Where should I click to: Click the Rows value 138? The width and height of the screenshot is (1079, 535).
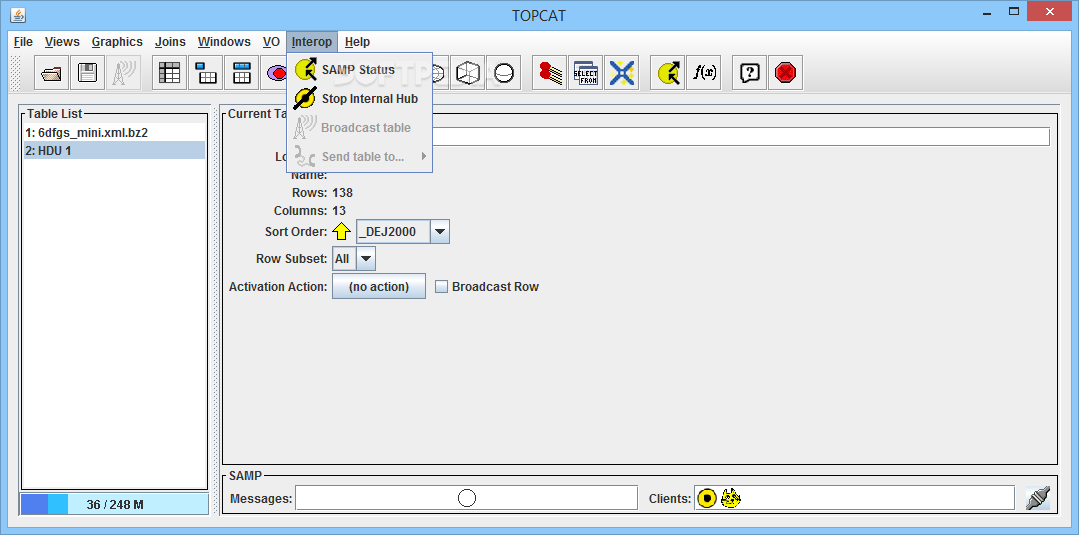coord(343,193)
